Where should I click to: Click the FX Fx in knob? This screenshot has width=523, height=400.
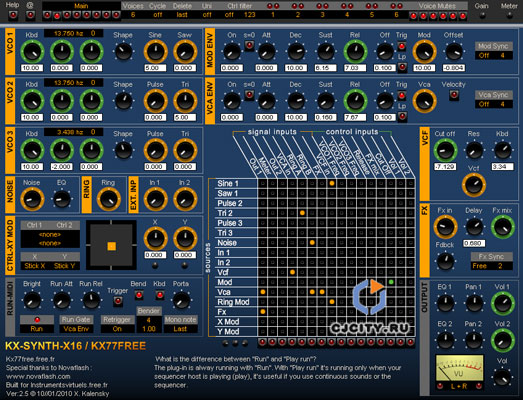point(445,227)
